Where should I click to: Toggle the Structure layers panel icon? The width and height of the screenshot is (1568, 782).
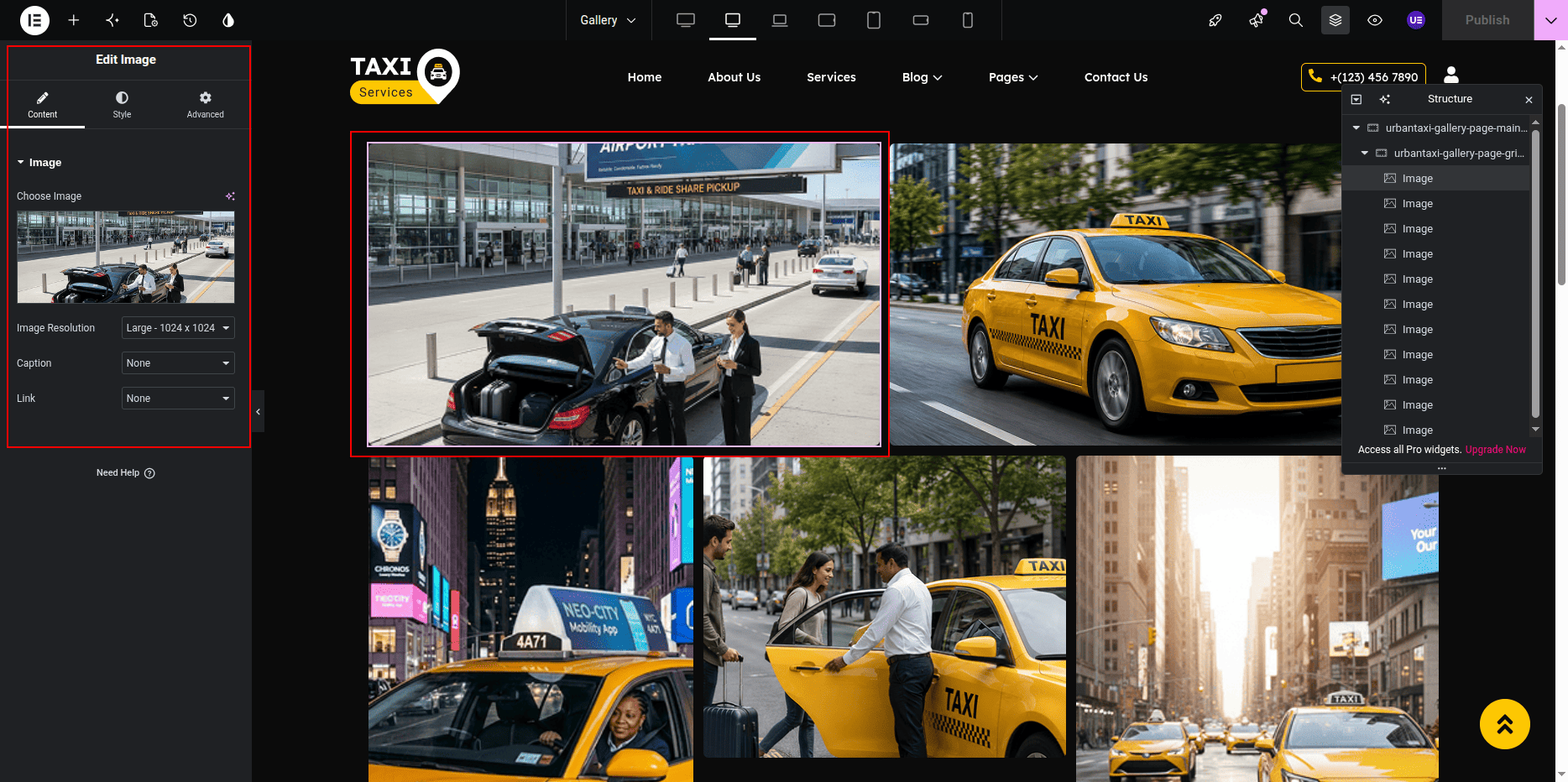1335,20
